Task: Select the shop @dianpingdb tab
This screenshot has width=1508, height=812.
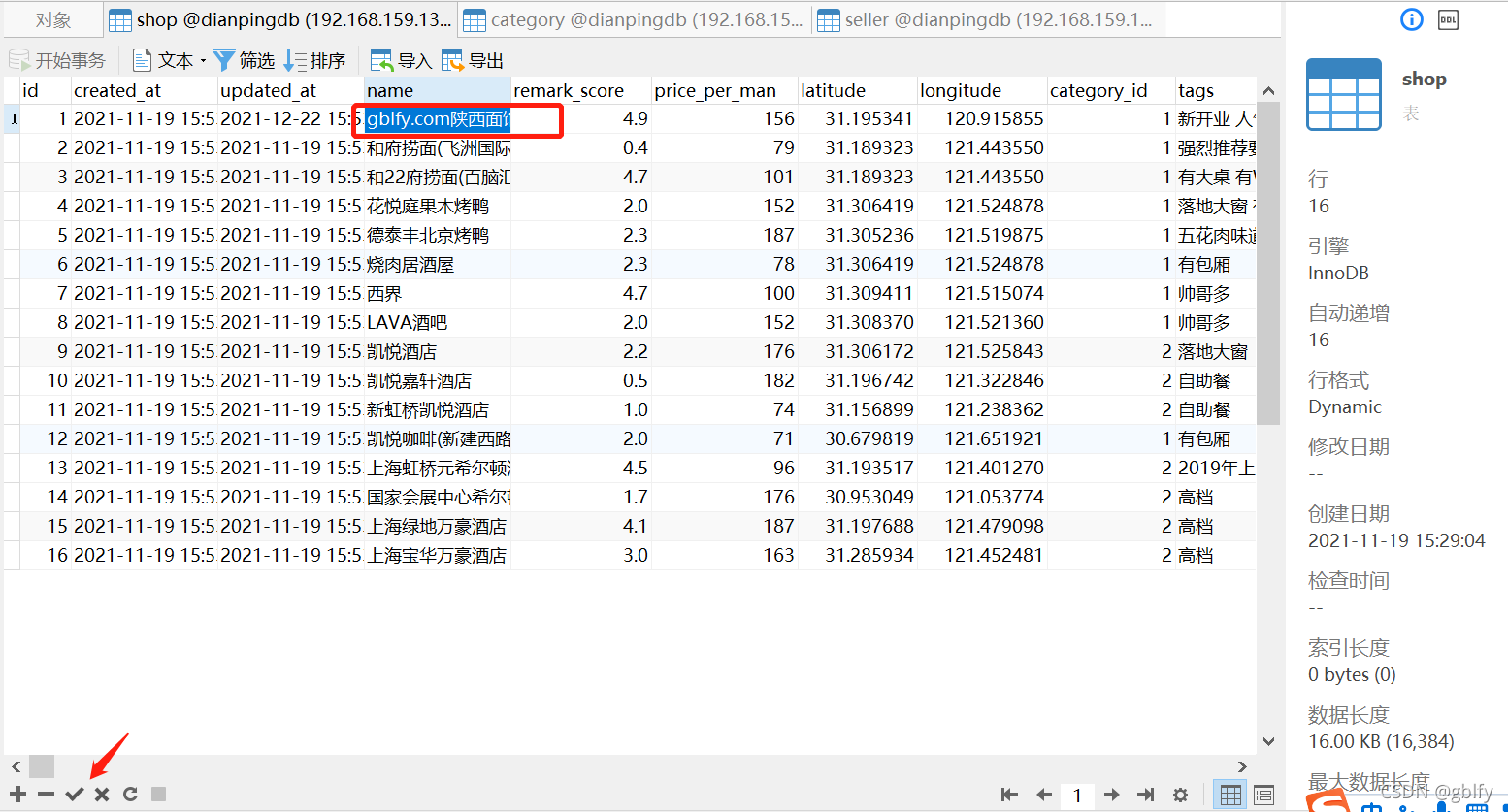Action: tap(280, 19)
